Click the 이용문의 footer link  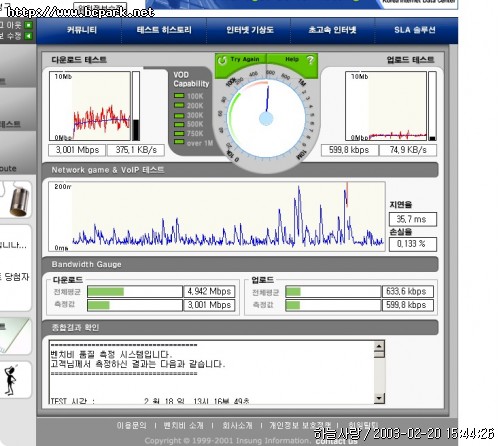(x=131, y=425)
